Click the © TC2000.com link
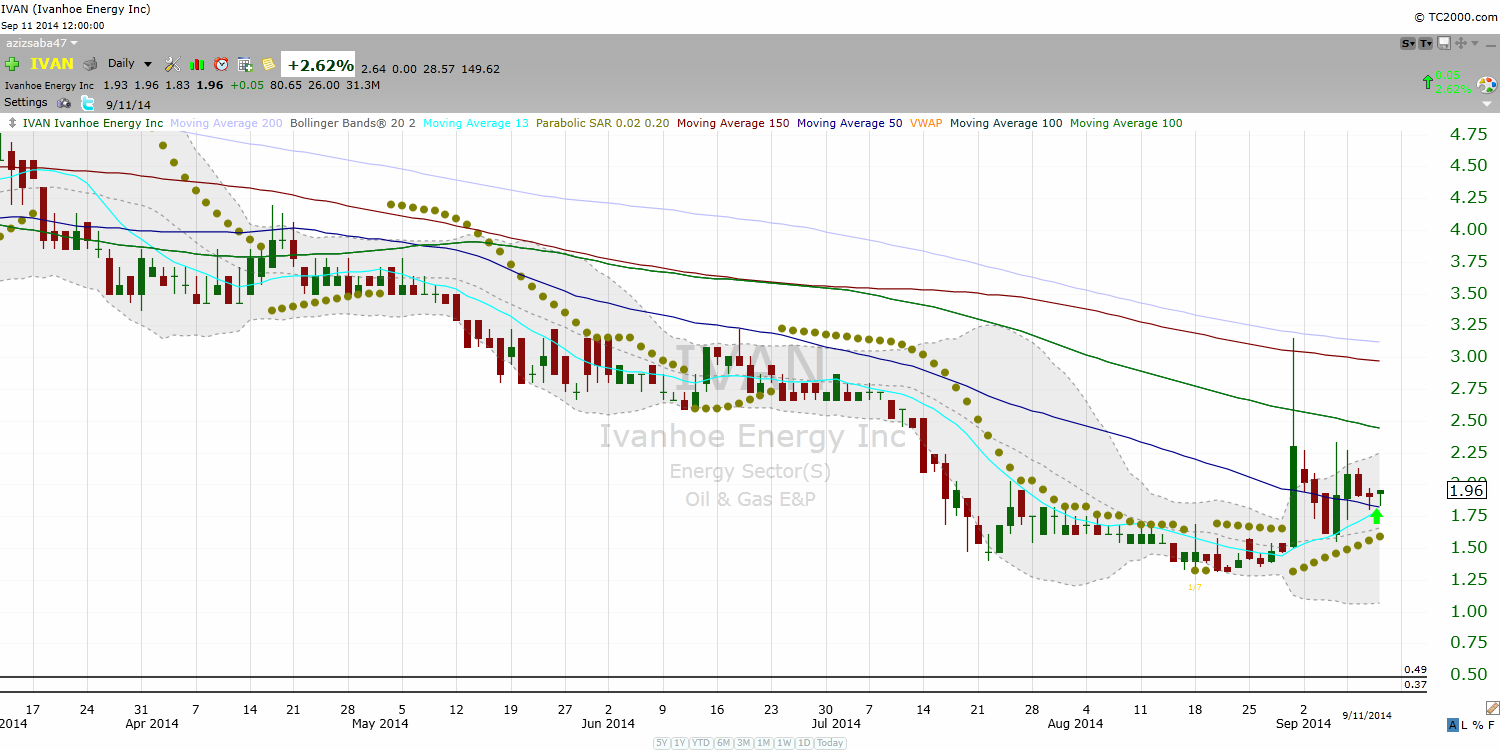Viewport: 1500px width, 750px height. click(1455, 17)
